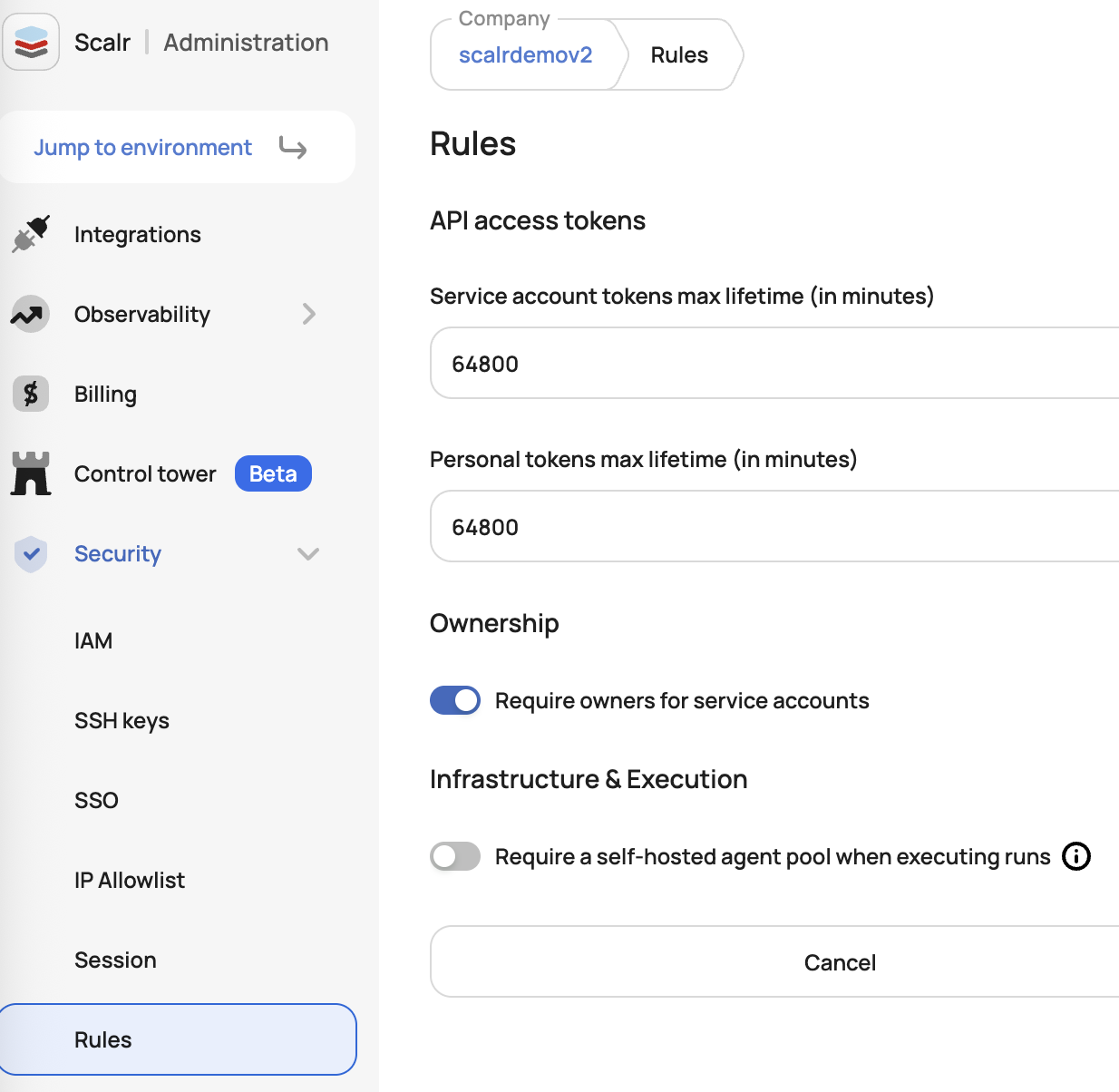Viewport: 1119px width, 1092px height.
Task: Click the Jump to environment arrow icon
Action: (293, 147)
